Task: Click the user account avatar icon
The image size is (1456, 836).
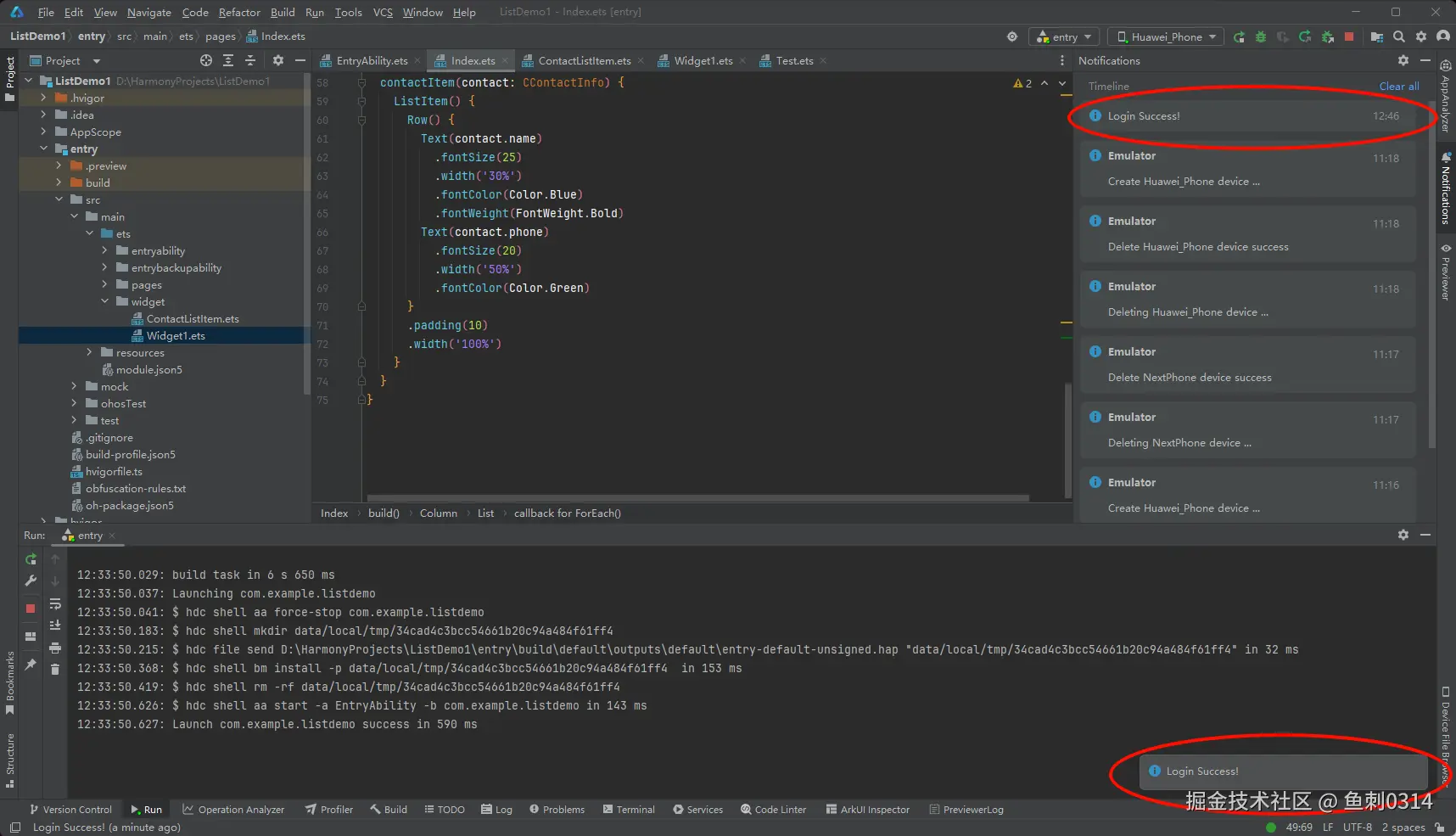Action: point(1442,36)
